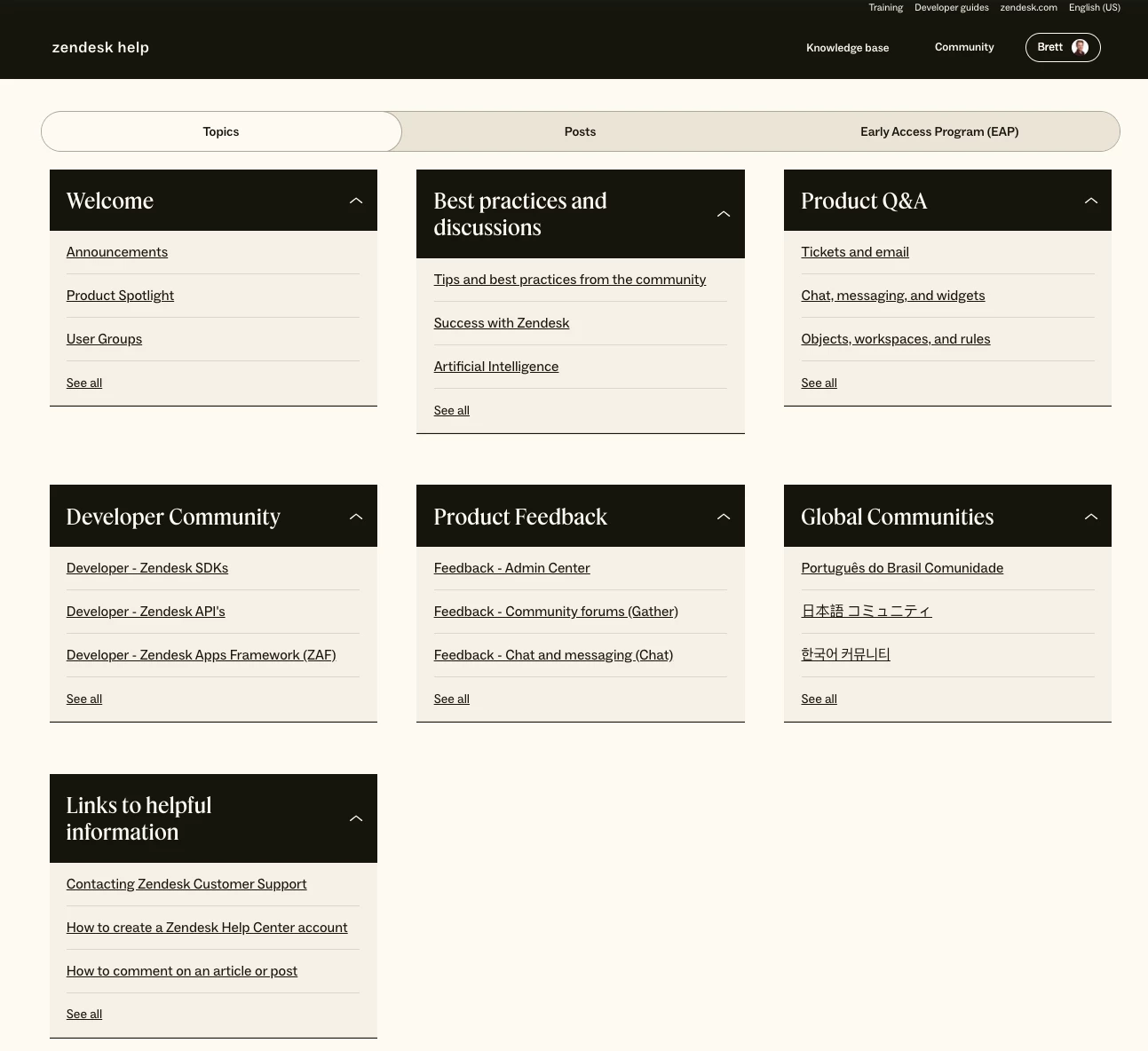
Task: Click the zendesk help logo
Action: pos(100,47)
